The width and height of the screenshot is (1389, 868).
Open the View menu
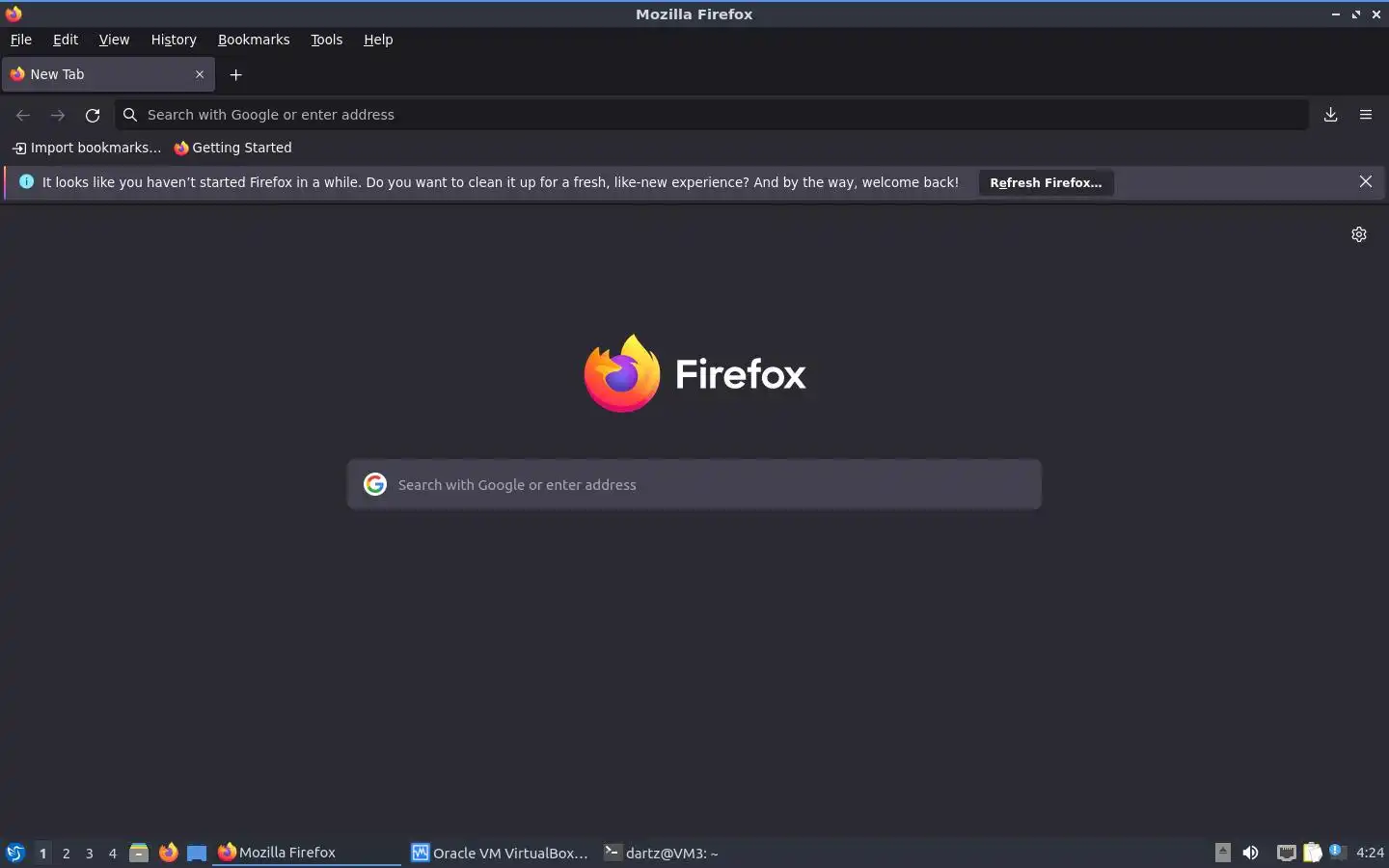point(114,40)
